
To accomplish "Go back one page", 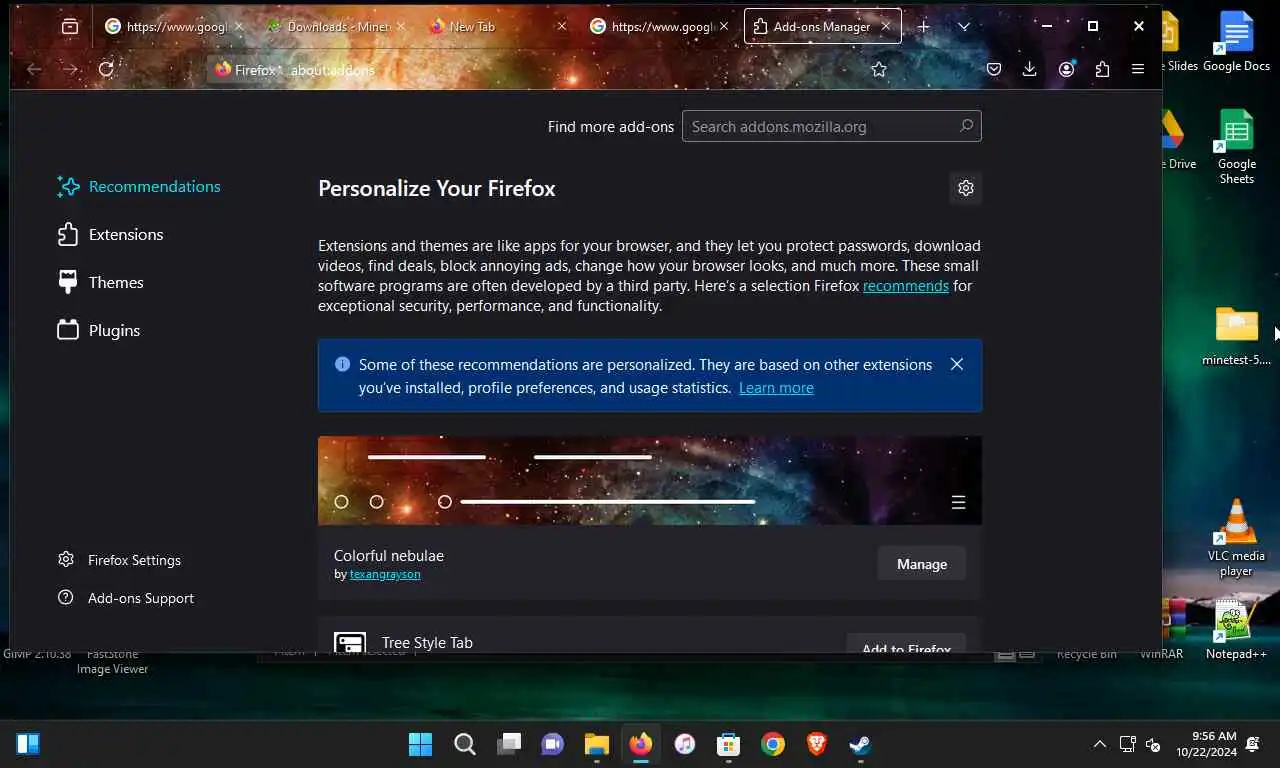I will (34, 69).
